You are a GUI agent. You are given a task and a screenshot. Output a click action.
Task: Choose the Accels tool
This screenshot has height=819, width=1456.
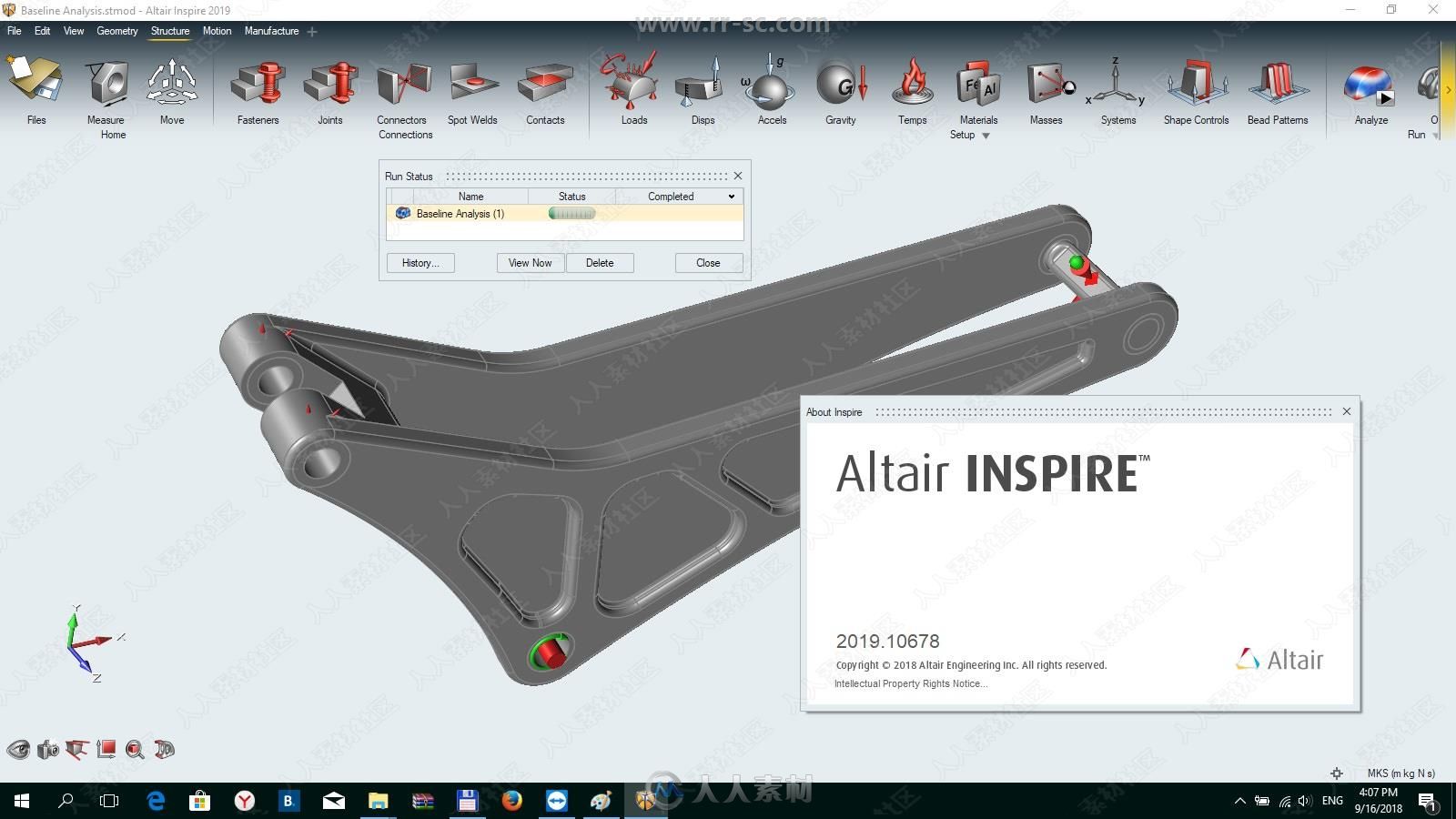[x=771, y=82]
